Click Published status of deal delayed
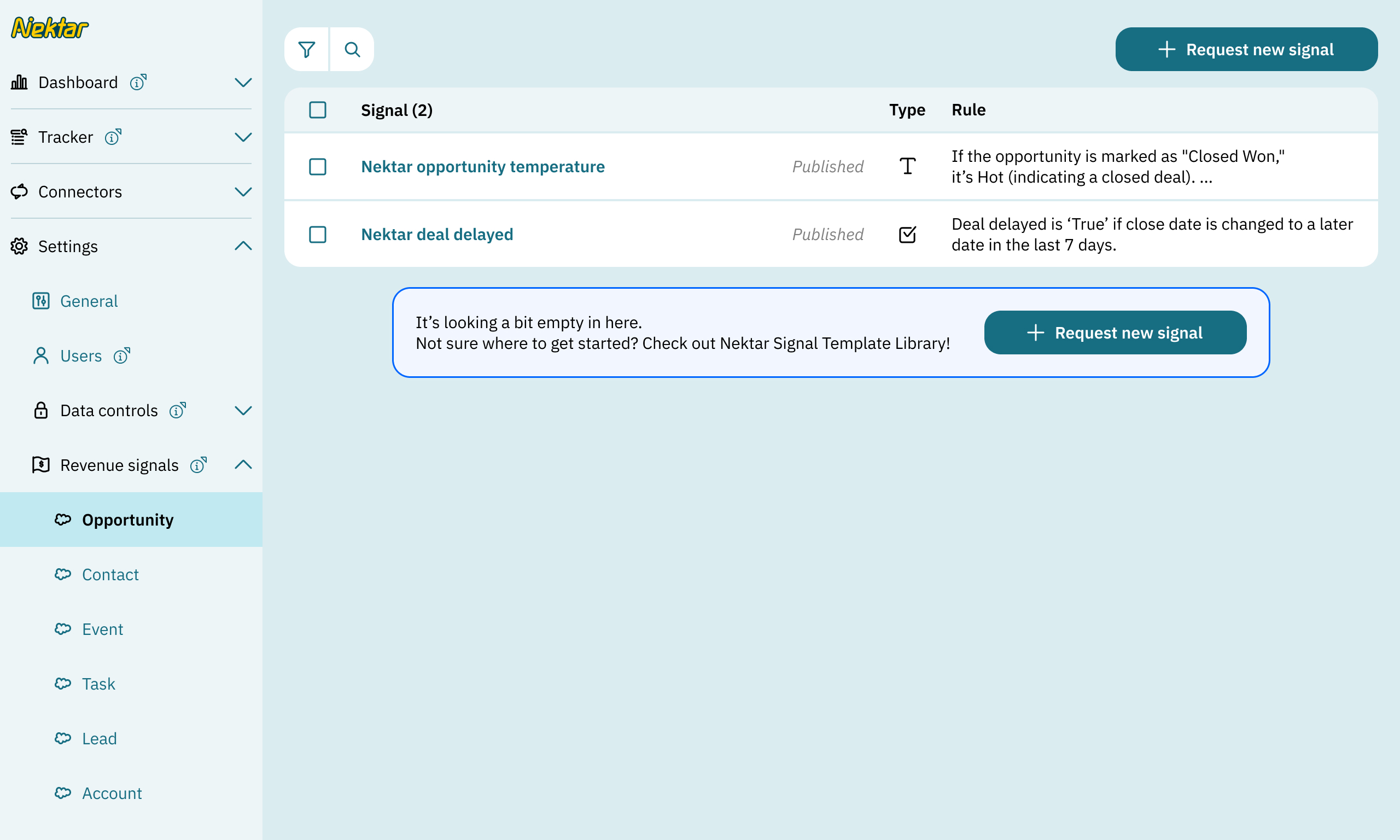 [x=827, y=234]
